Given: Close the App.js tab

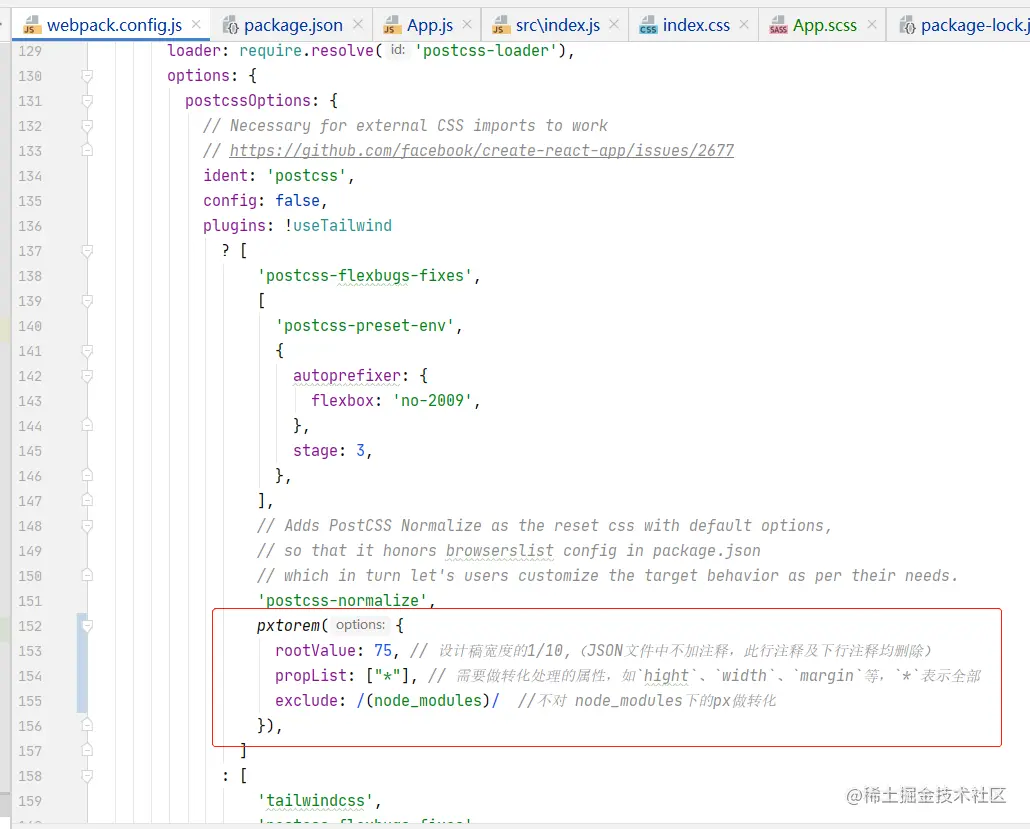Looking at the screenshot, I should (x=467, y=24).
